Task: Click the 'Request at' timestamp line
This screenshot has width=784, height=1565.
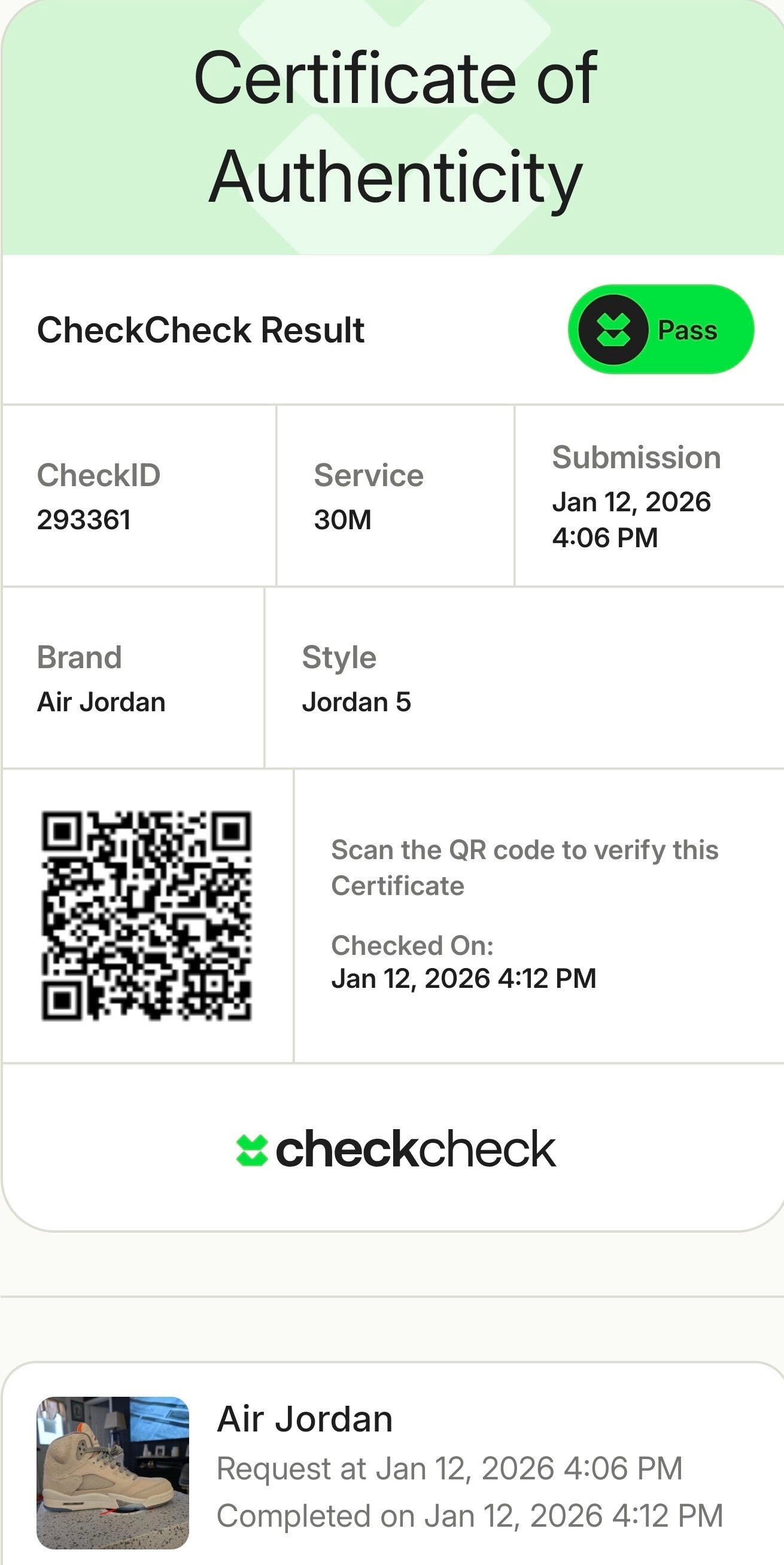Action: 449,1469
